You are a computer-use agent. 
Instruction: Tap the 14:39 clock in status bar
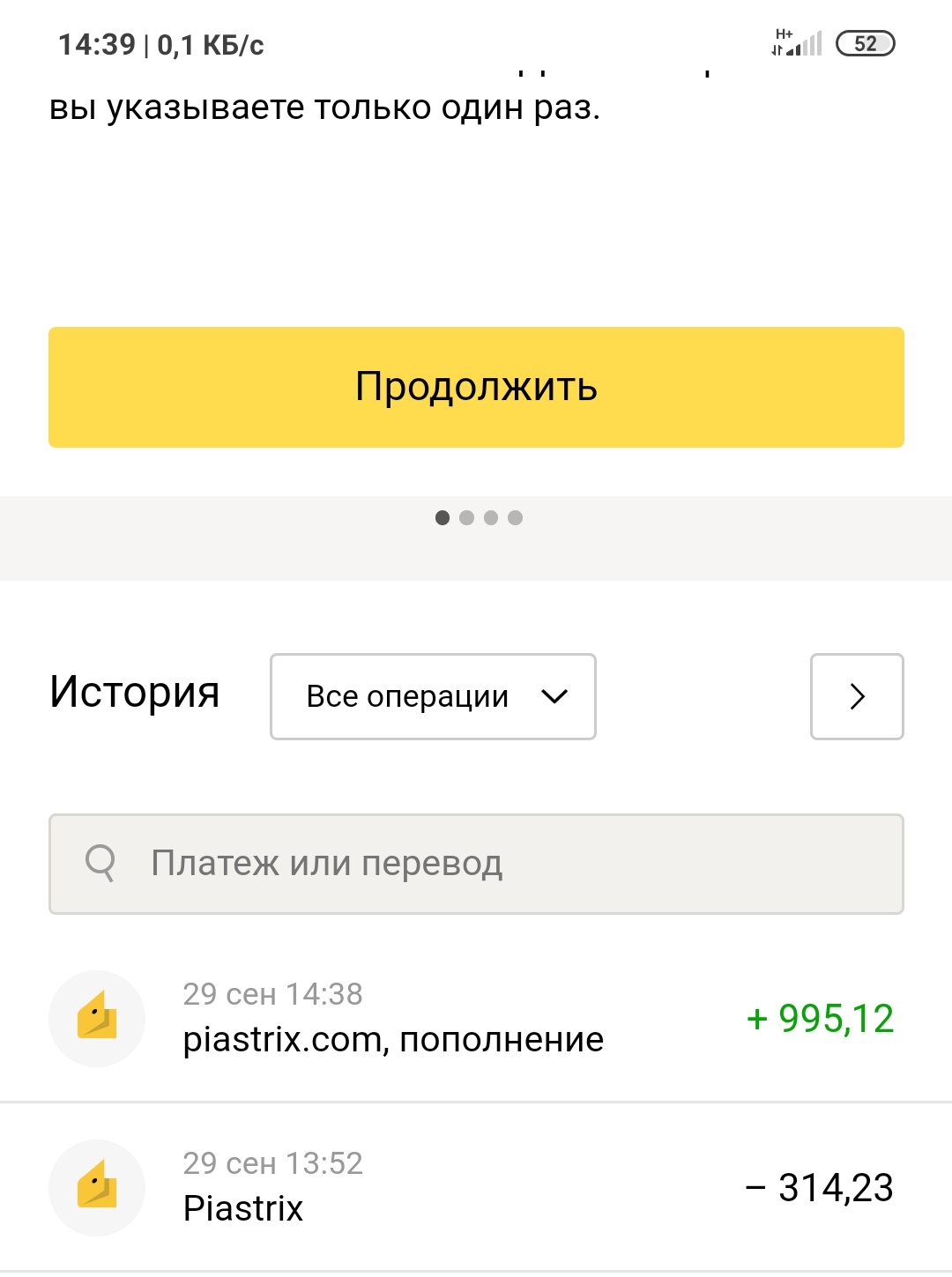click(x=97, y=44)
